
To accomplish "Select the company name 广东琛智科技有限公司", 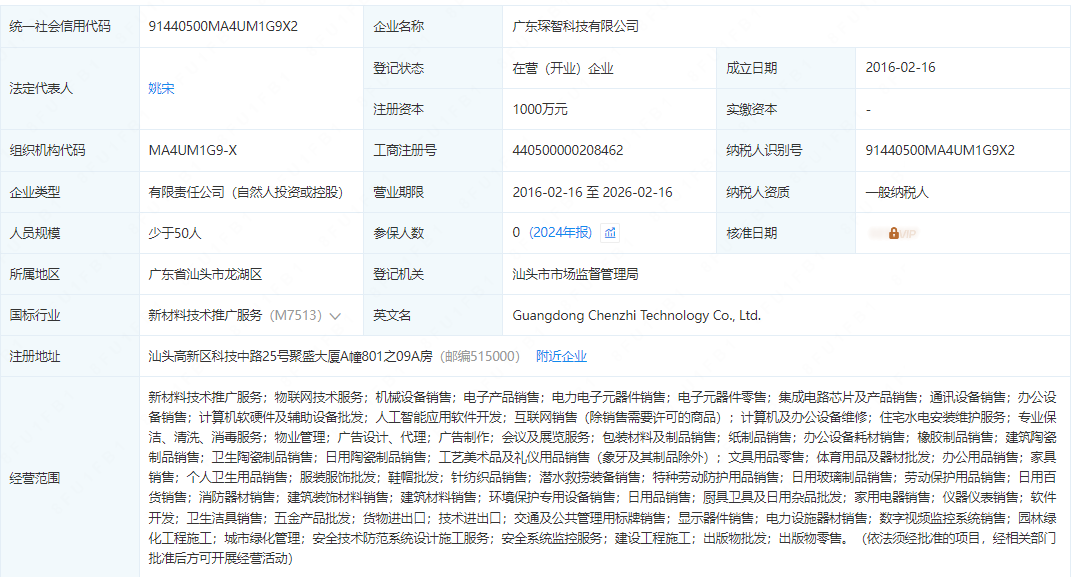I will pos(575,27).
